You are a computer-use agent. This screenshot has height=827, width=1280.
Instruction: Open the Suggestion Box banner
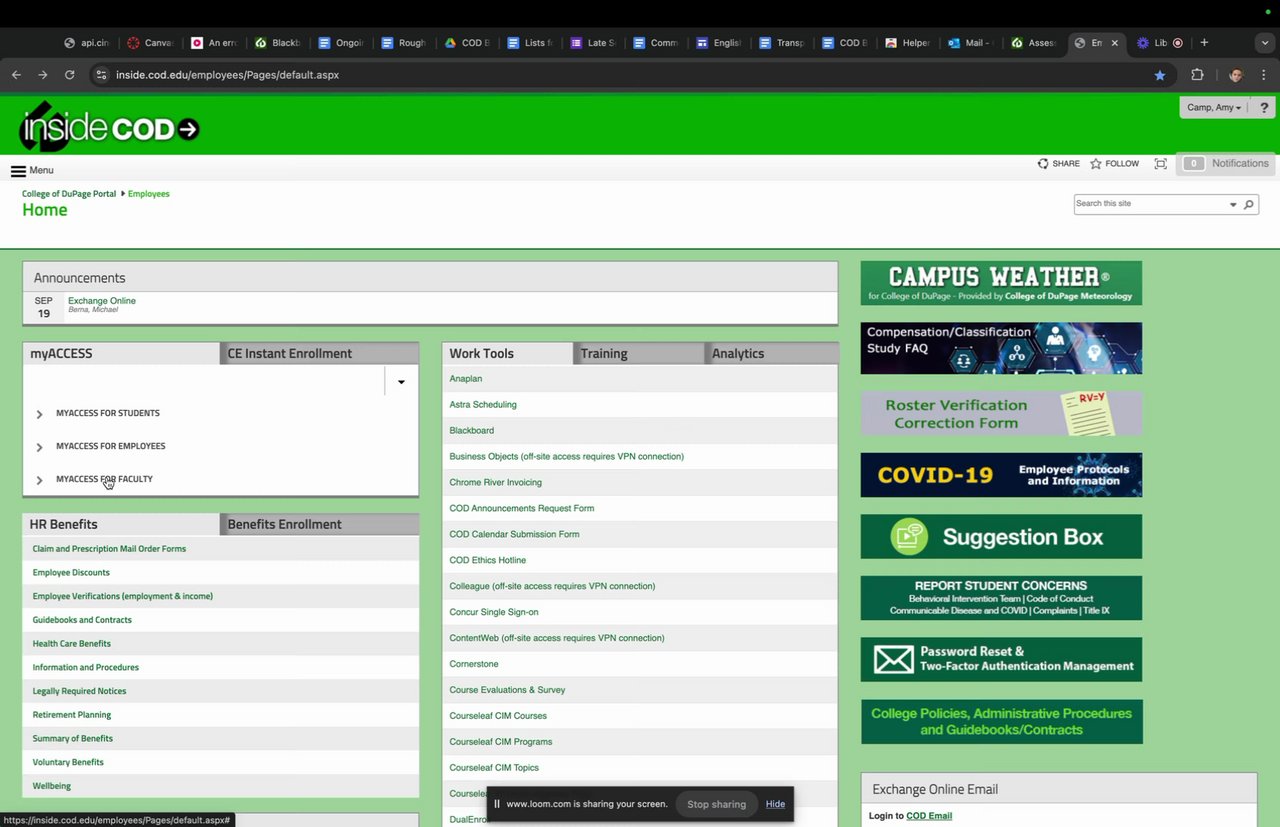(x=1001, y=537)
